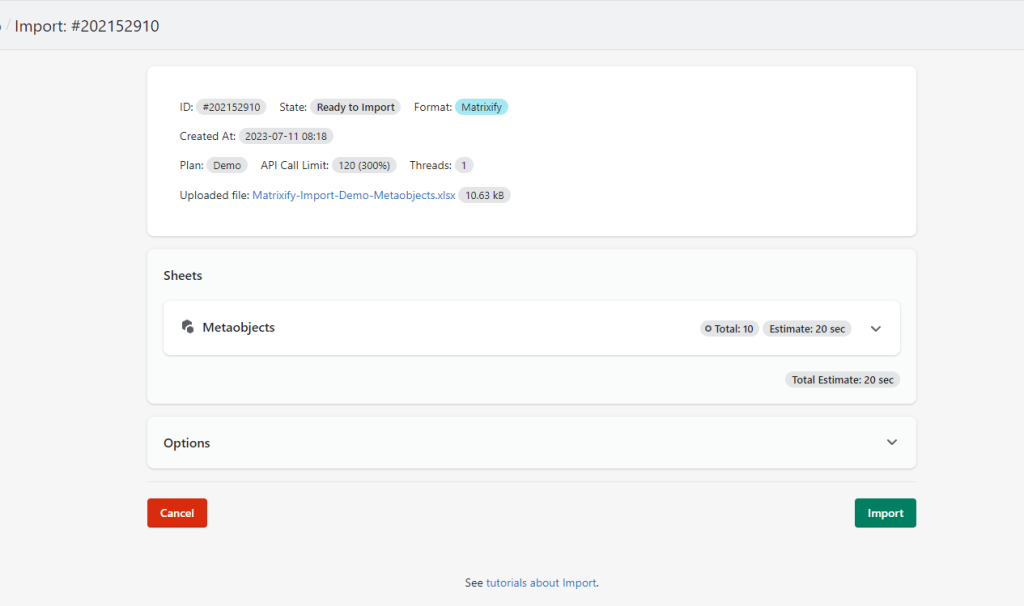Click the 120 (300%) API Call Limit badge
The height and width of the screenshot is (606, 1024).
tap(364, 165)
